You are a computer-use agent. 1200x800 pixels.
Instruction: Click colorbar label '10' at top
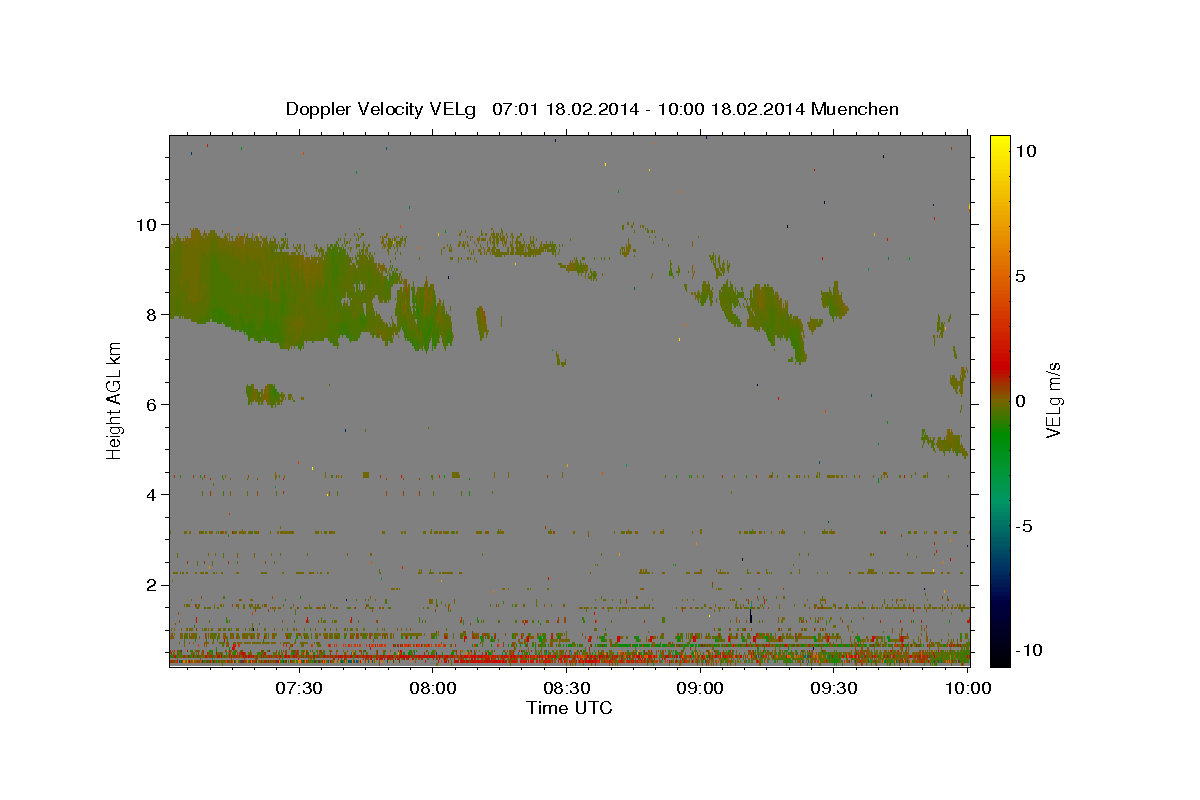tap(1025, 150)
